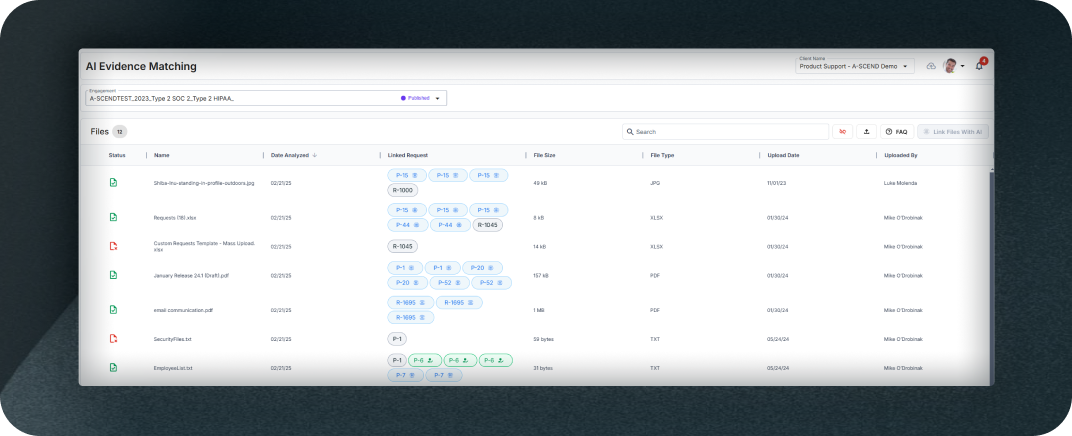Screen dimensions: 1072x436
Task: Click status icon for Shiba-Inu-standing-in-profile-outdoors.jpg
Action: [x=113, y=182]
